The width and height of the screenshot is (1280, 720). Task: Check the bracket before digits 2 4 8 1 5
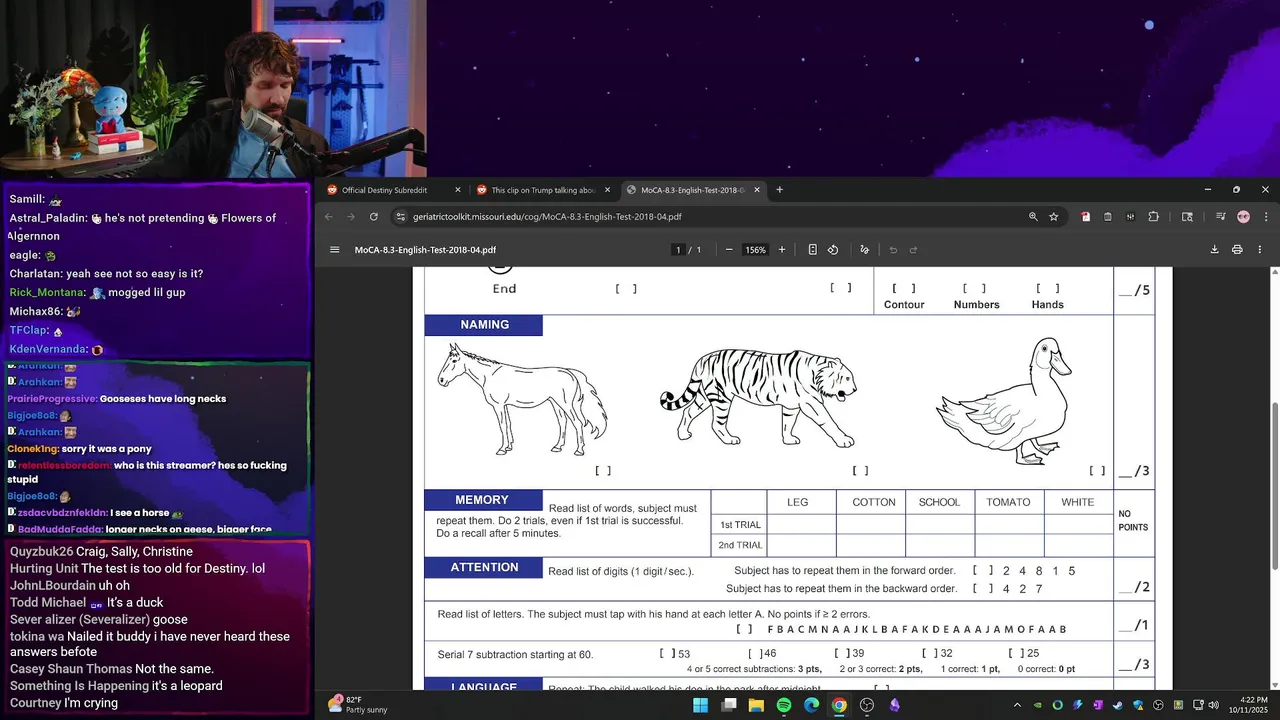[x=983, y=571]
